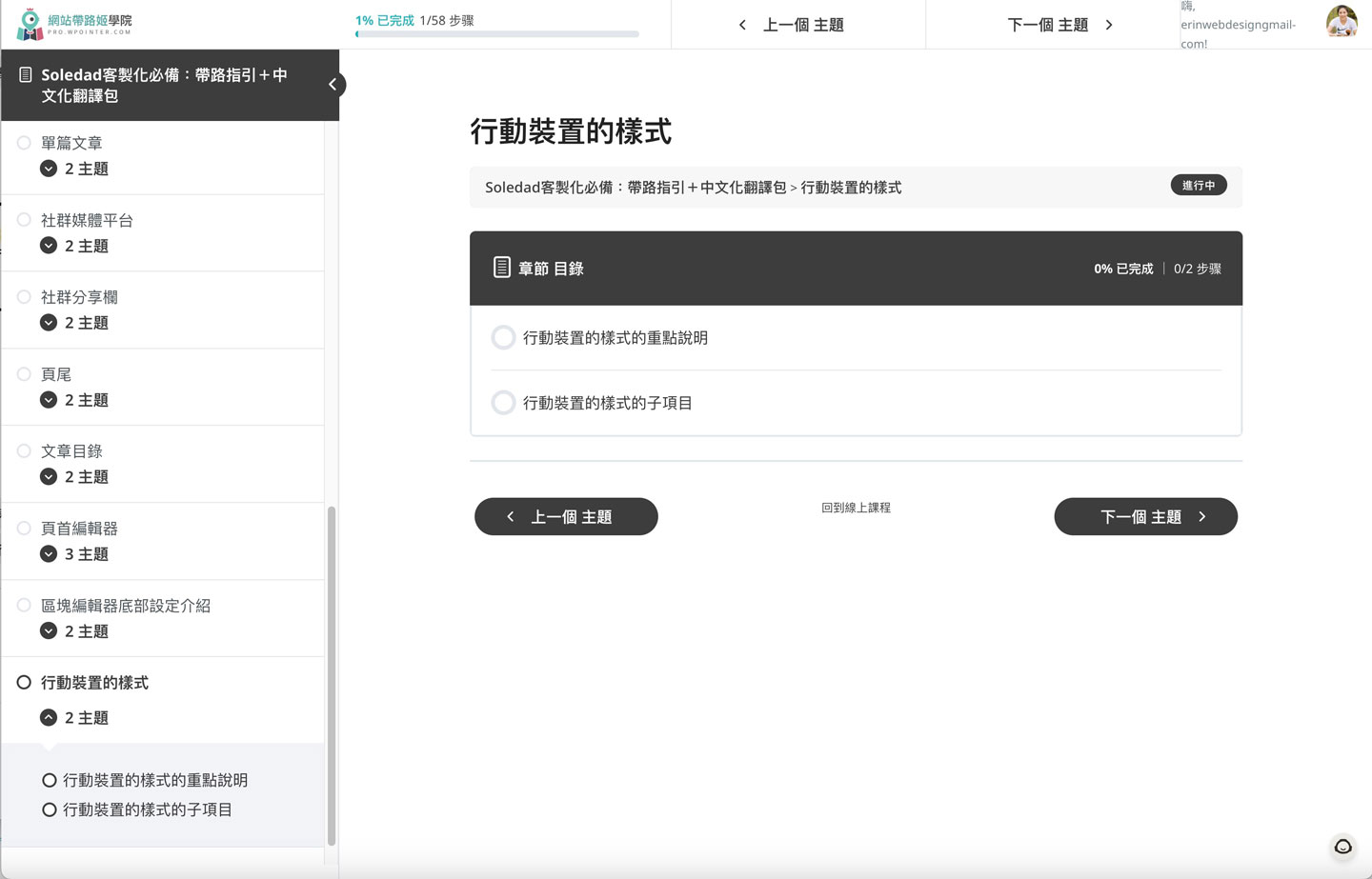Viewport: 1372px width, 879px height.
Task: Toggle status circle for 社群媒體平台
Action: coord(24,220)
